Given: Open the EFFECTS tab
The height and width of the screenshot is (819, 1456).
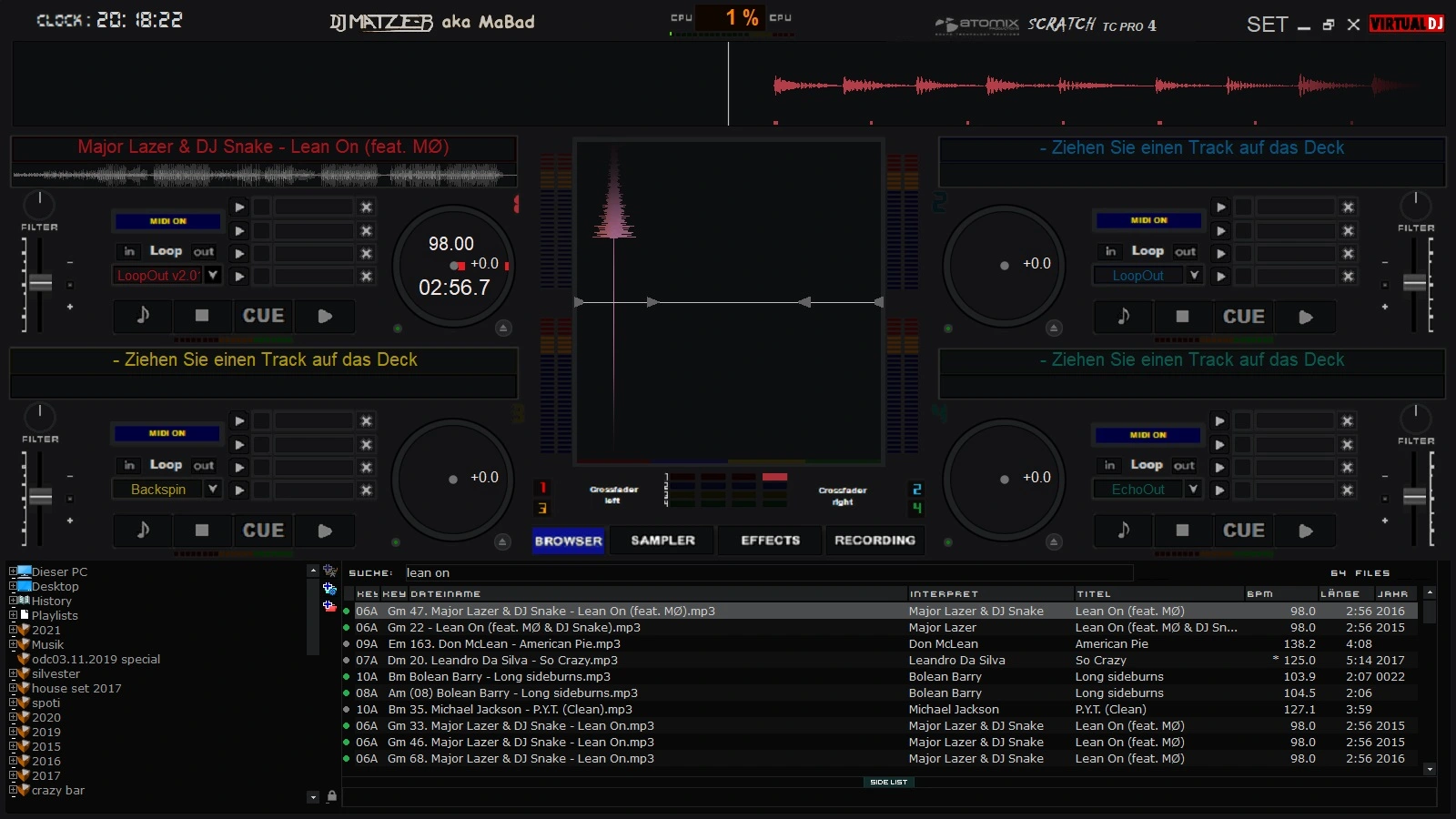Looking at the screenshot, I should coord(770,541).
